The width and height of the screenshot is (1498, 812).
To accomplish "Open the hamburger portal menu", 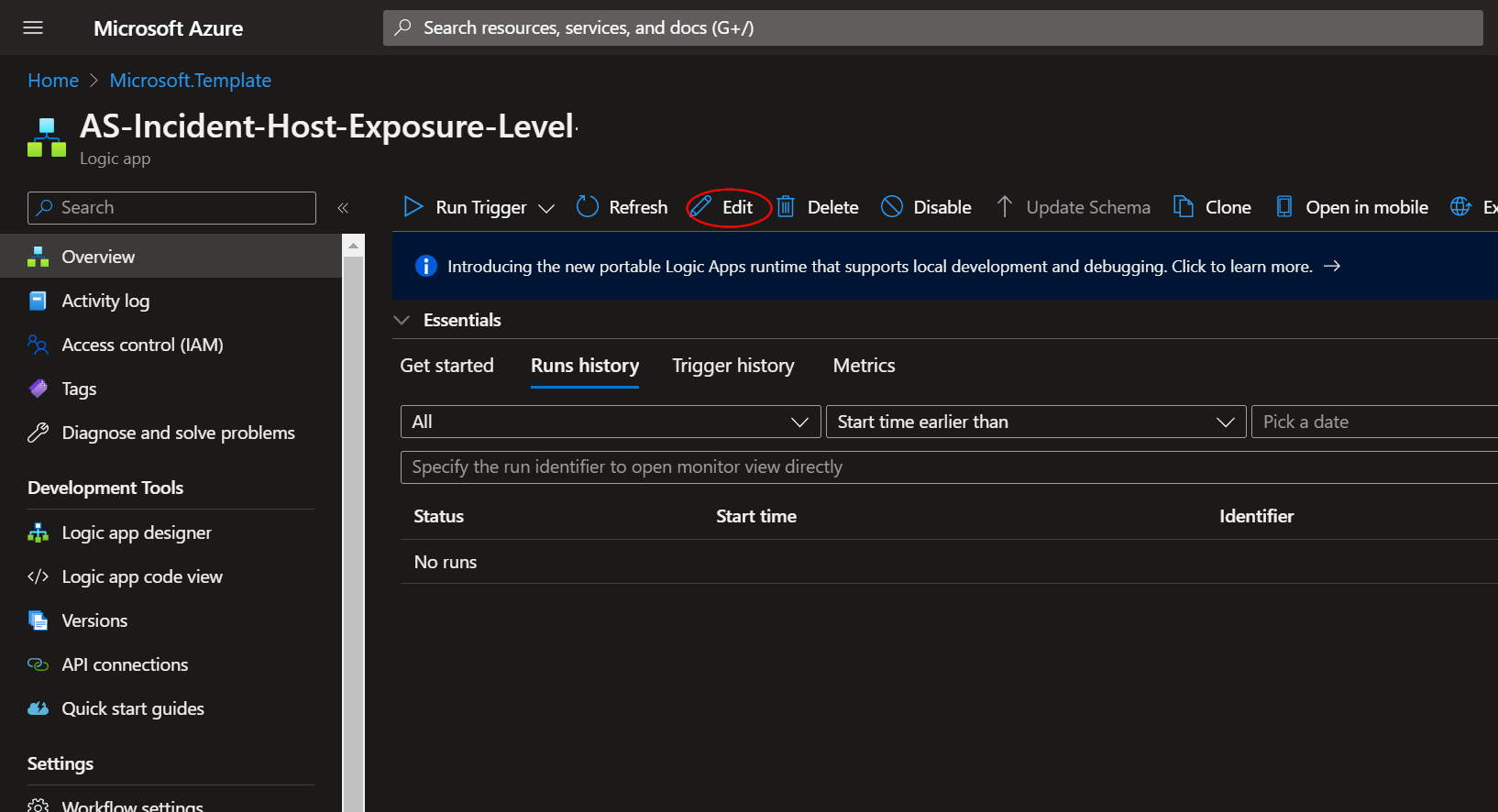I will 33,27.
